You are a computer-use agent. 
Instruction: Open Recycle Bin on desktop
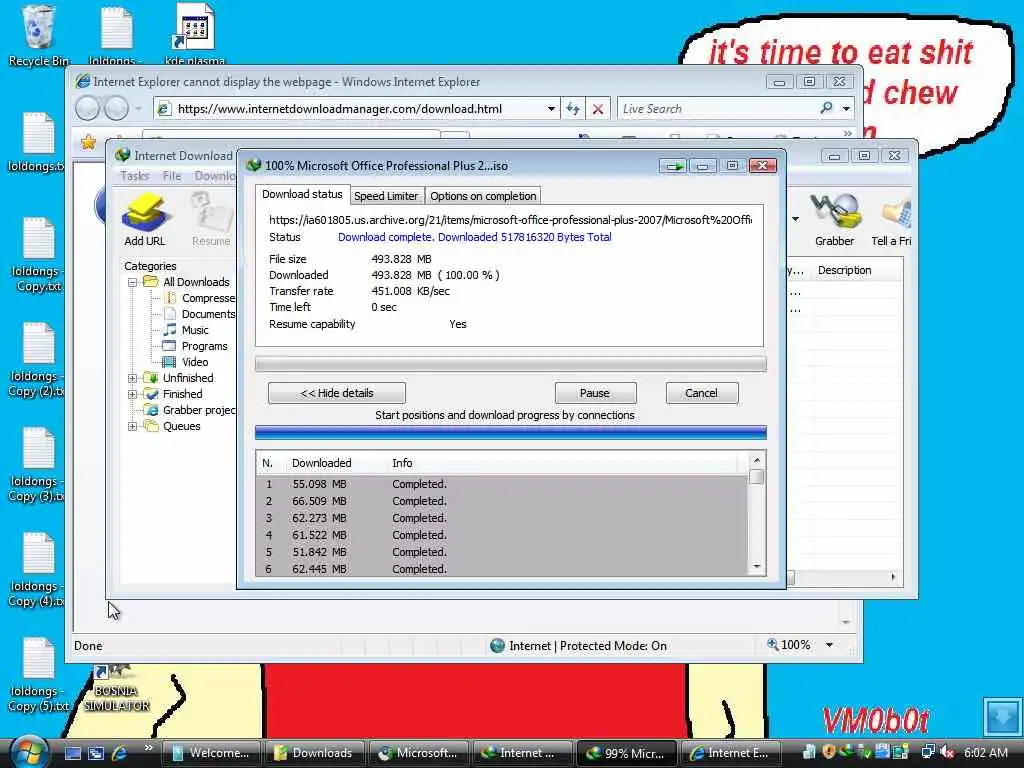38,36
